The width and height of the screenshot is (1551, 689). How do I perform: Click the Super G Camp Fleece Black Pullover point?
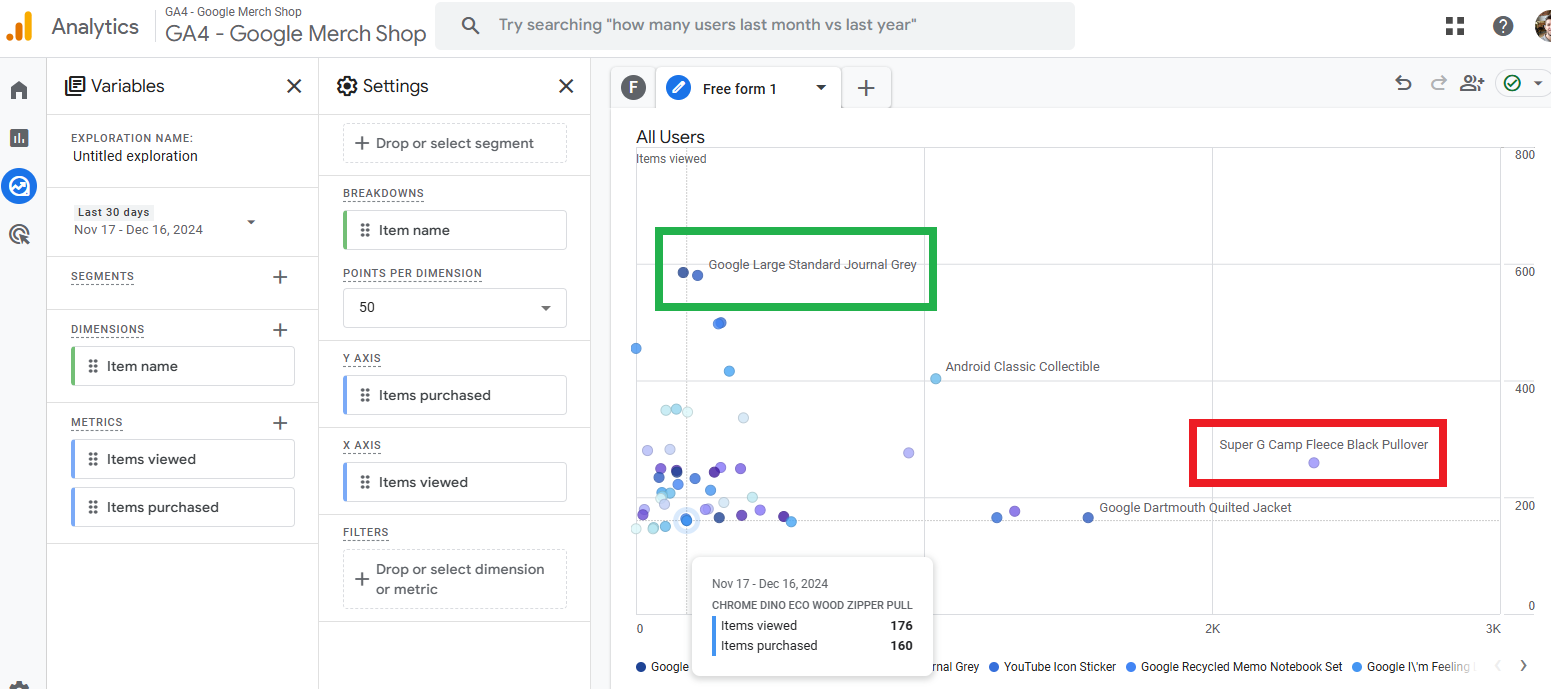(1314, 463)
